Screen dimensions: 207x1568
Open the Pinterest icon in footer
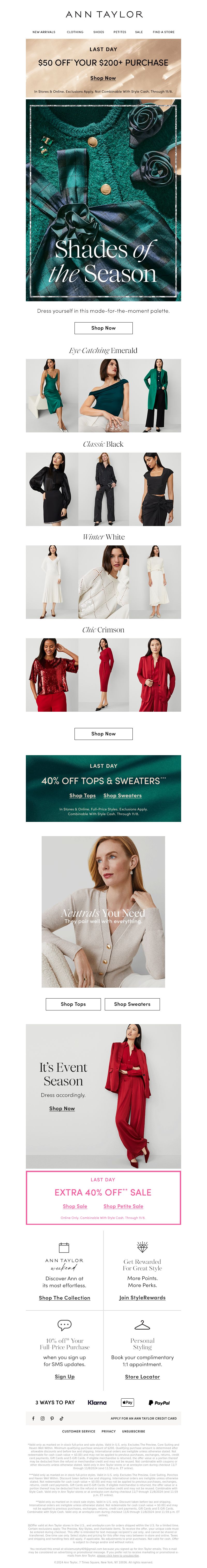[x=52, y=1418]
